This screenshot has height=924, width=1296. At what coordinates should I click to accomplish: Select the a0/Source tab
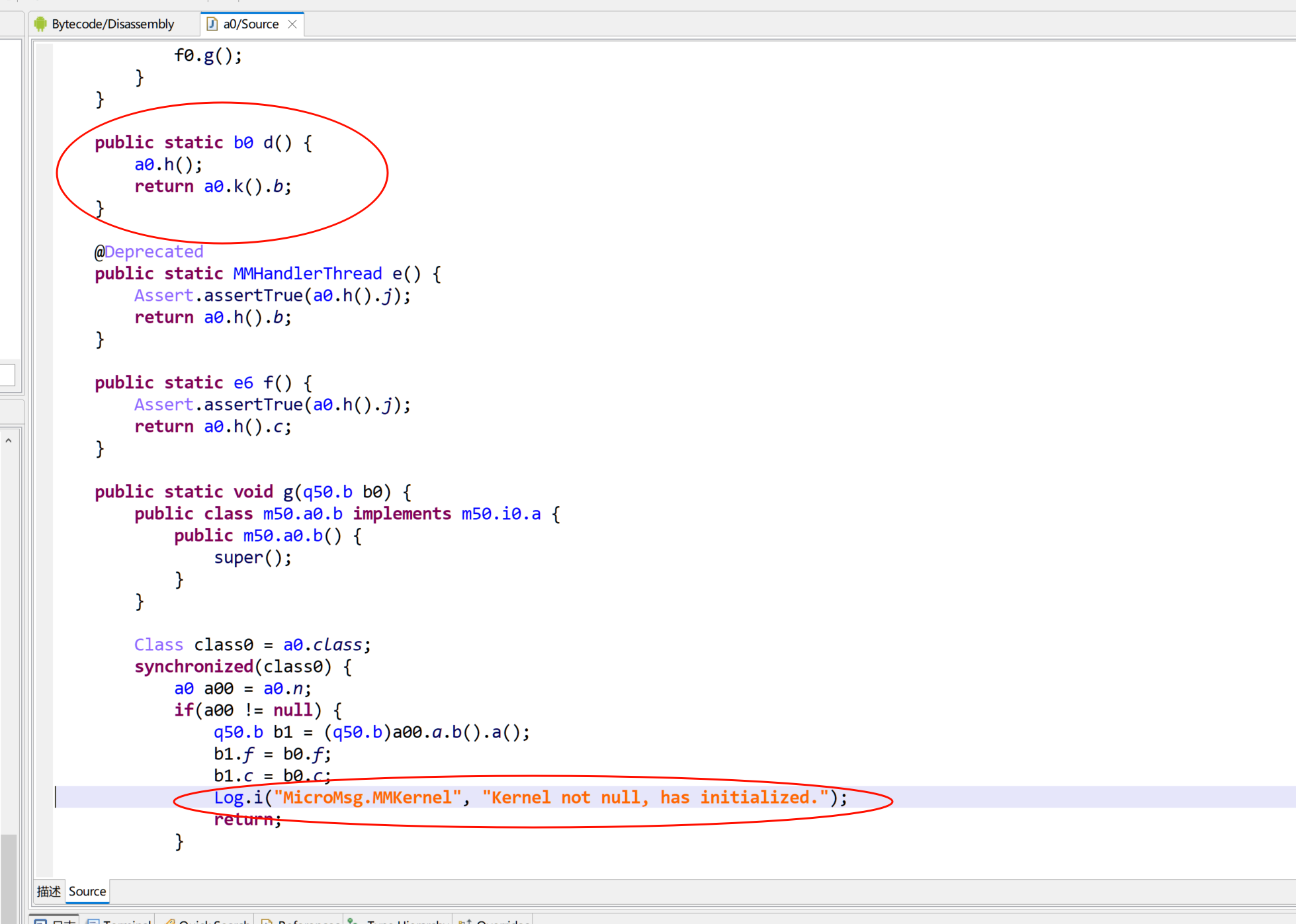click(x=251, y=24)
